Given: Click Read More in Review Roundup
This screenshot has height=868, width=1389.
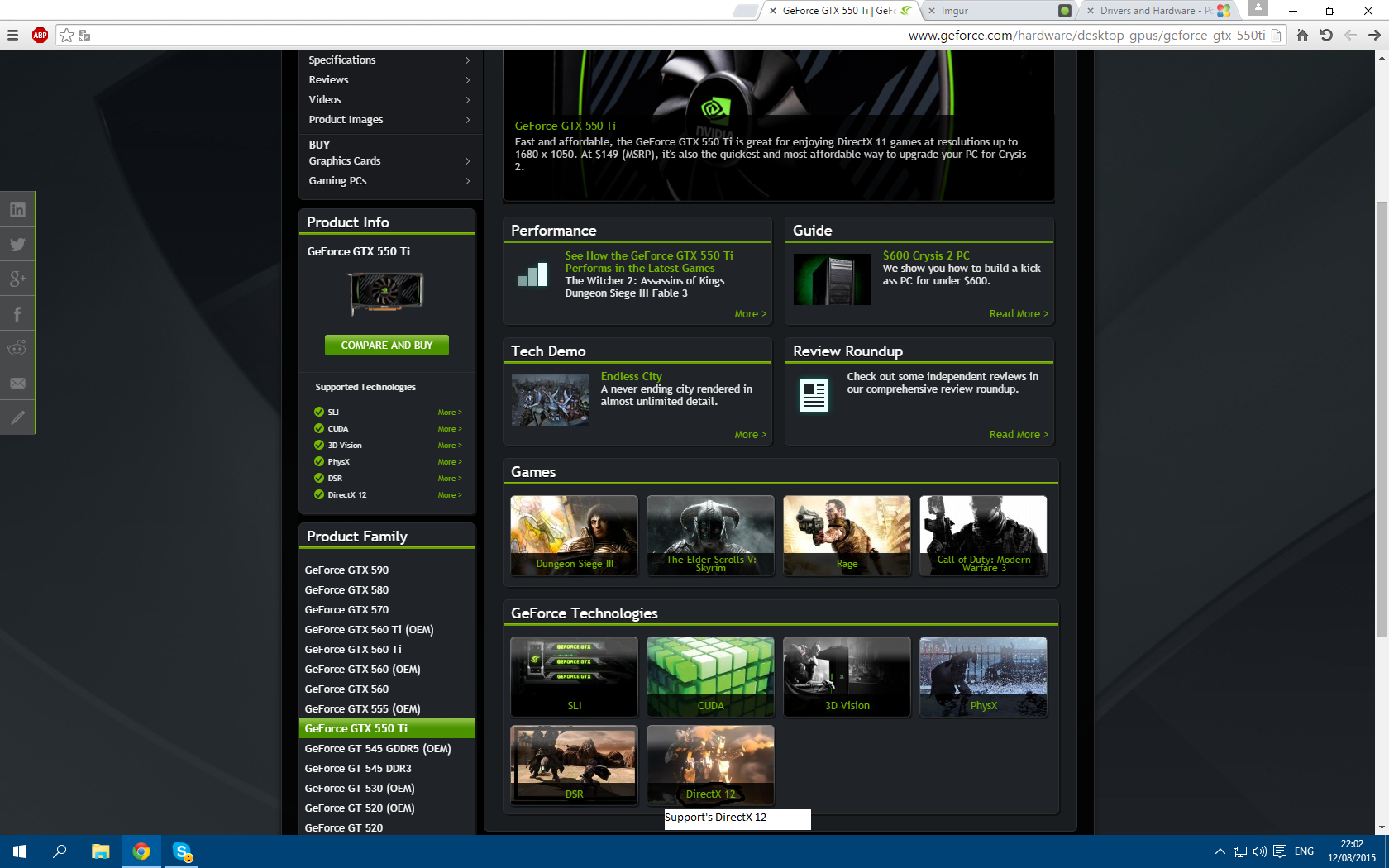Looking at the screenshot, I should [1019, 435].
